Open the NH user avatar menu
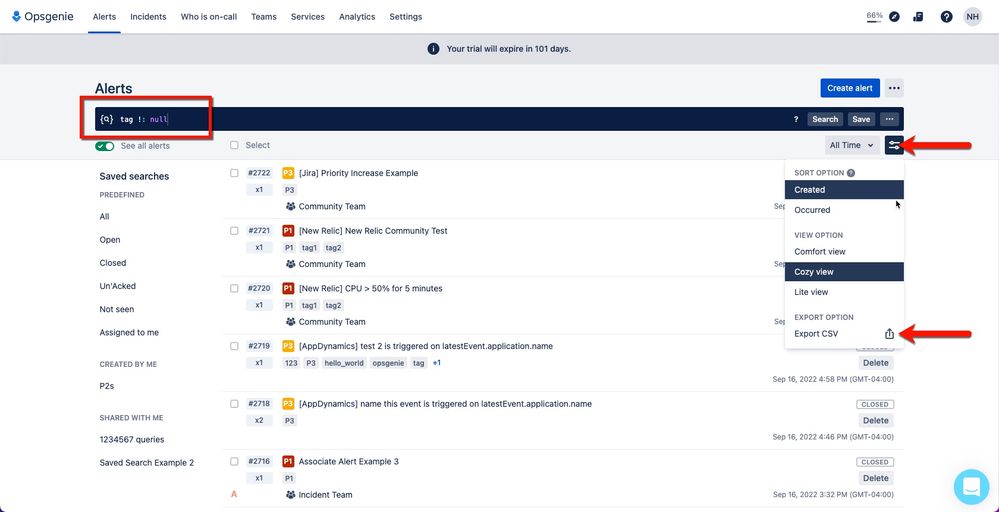The image size is (999, 512). [972, 17]
